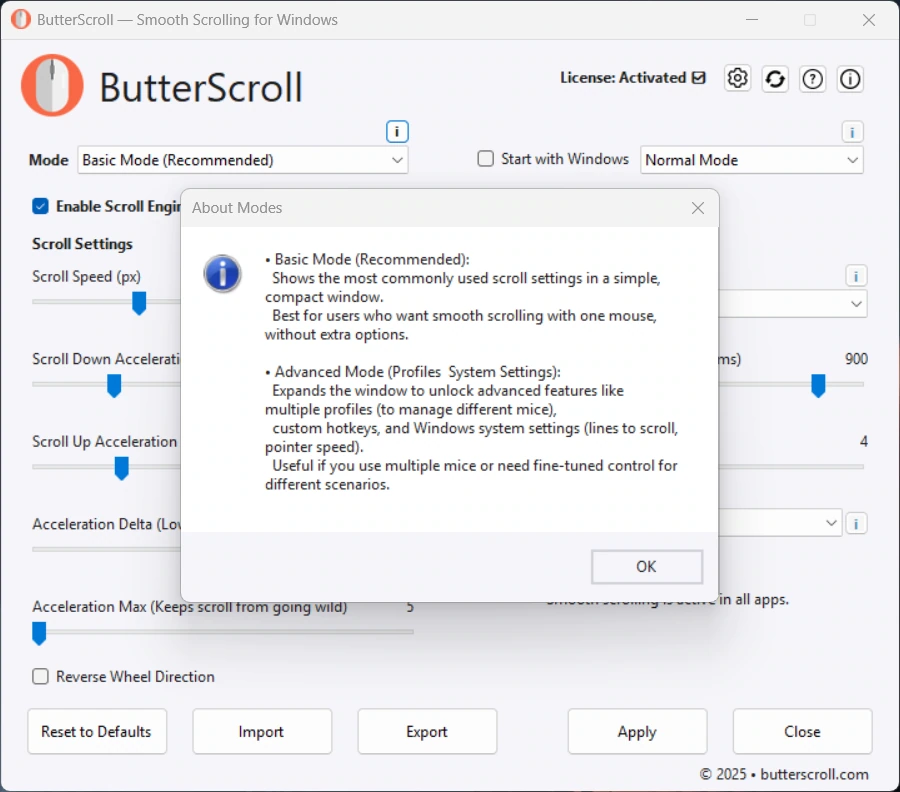The width and height of the screenshot is (900, 792).
Task: Click the About Modes dialog title
Action: (237, 208)
